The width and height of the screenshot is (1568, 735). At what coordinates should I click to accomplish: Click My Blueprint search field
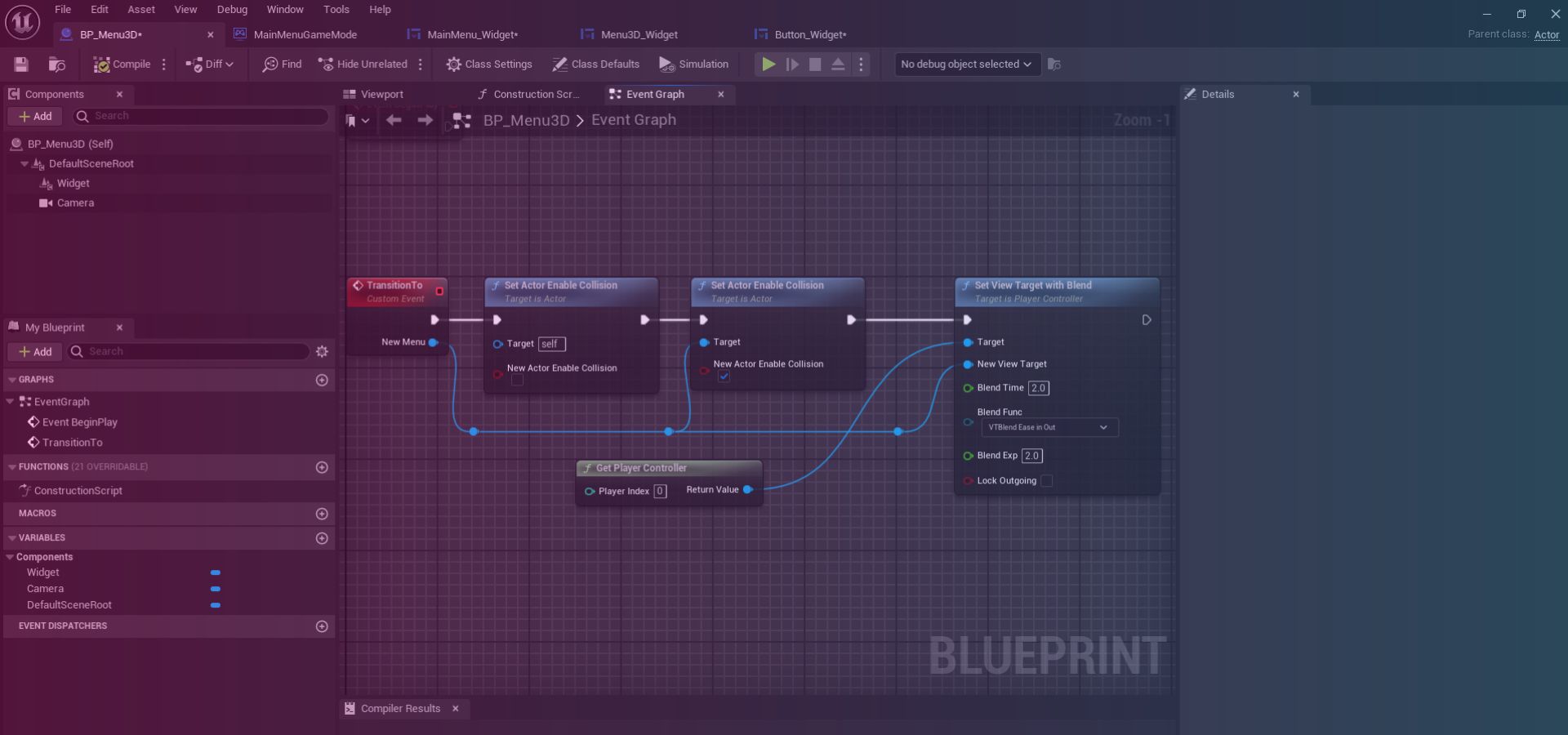coord(188,352)
